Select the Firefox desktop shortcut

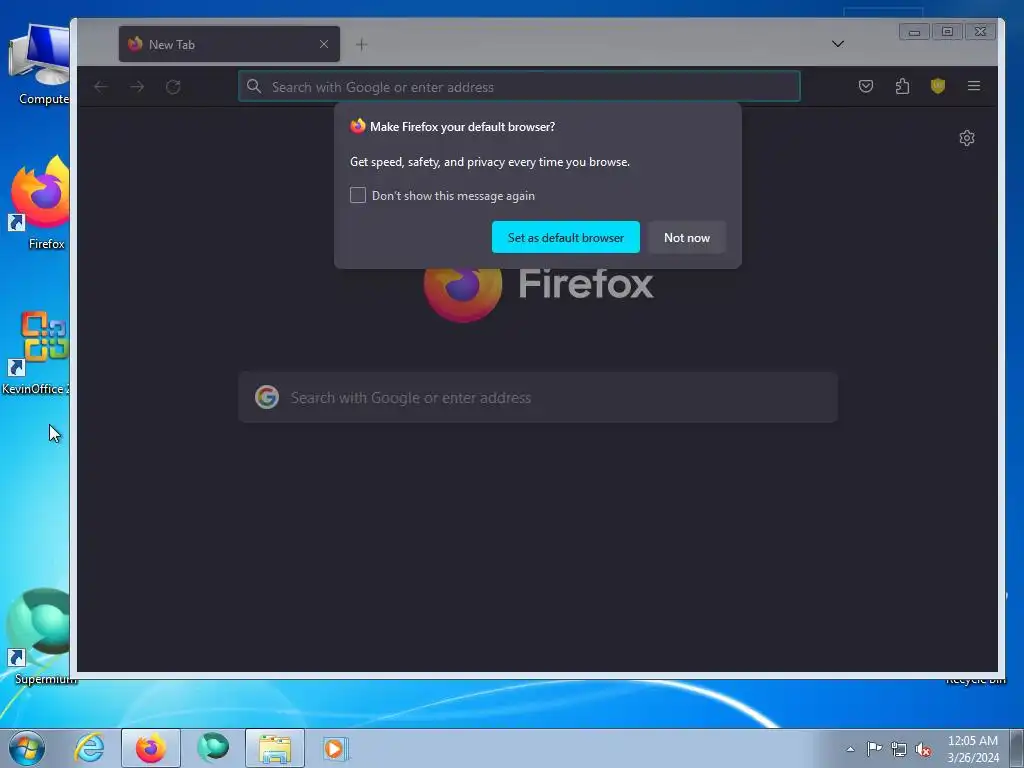(x=40, y=204)
